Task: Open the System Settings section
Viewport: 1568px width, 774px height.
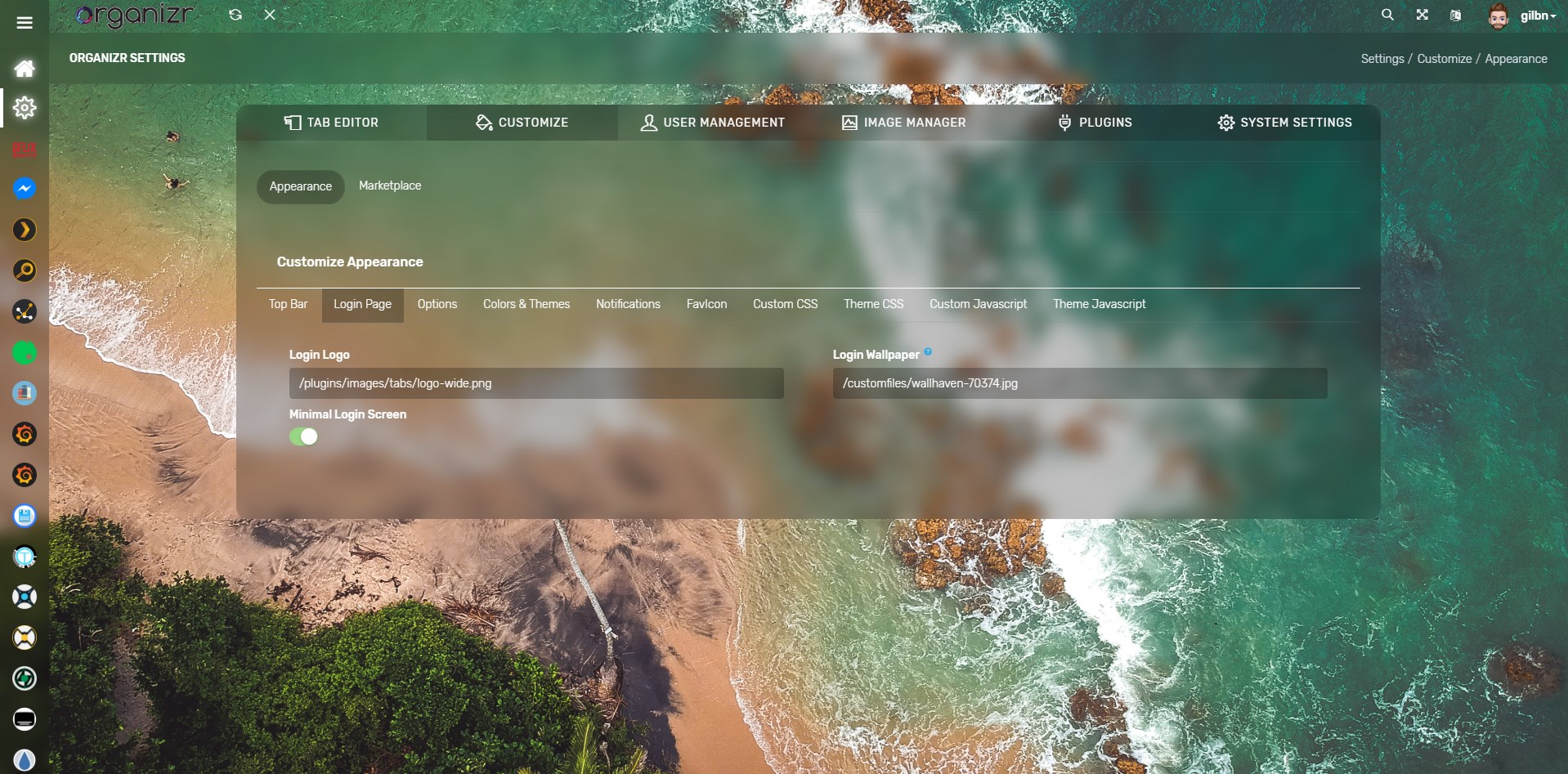Action: (x=1284, y=123)
